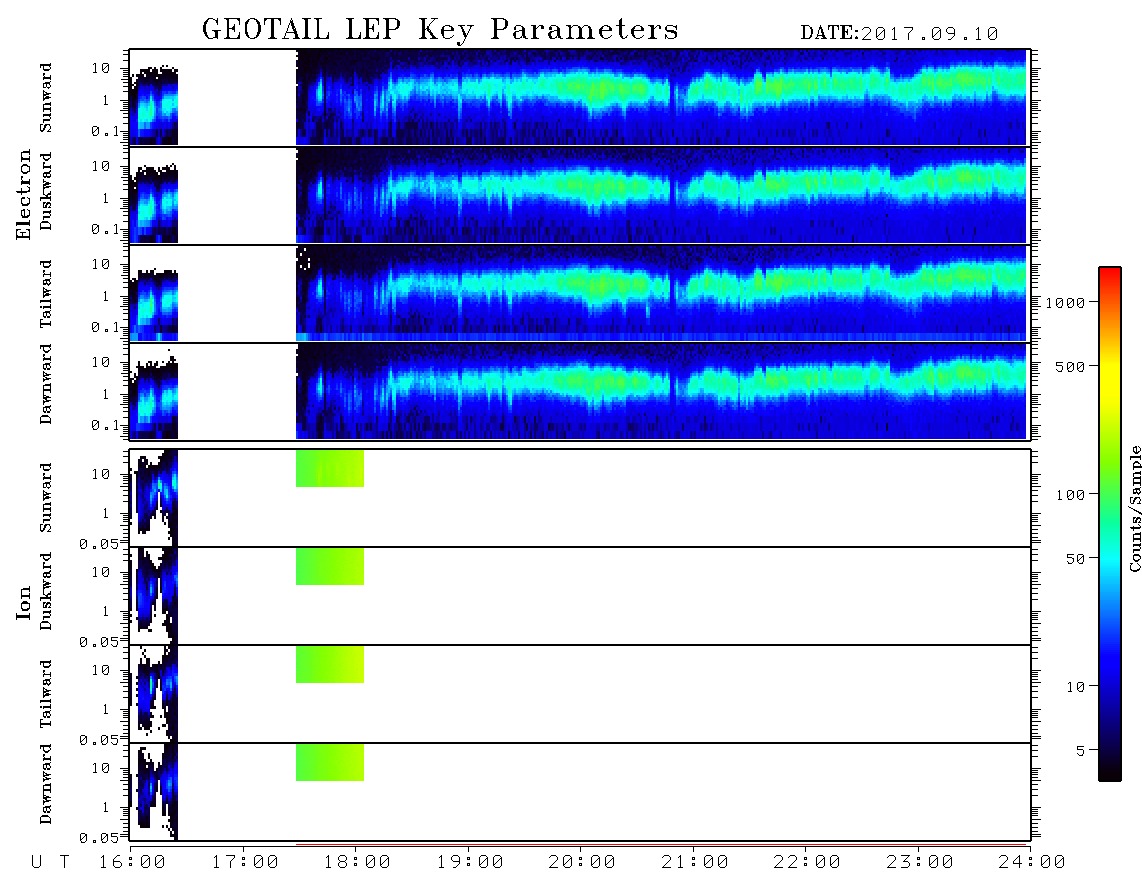Click the "Counts/Sample" colorbar label
The image size is (1142, 880).
pyautogui.click(x=1134, y=508)
